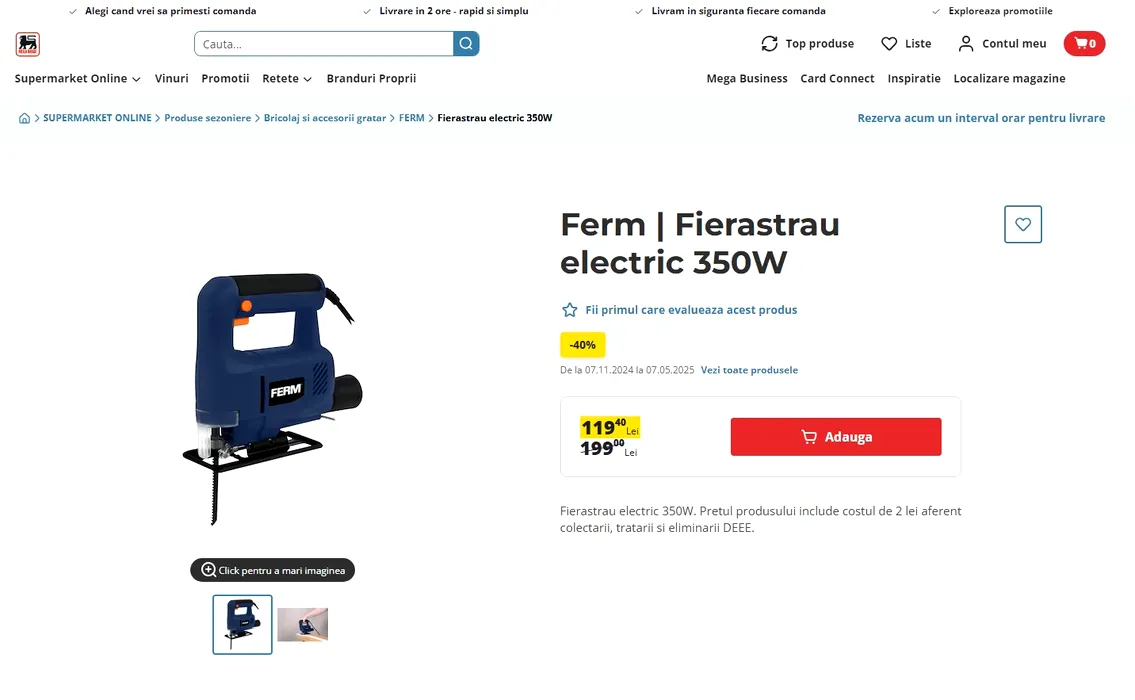The image size is (1135, 700).
Task: Open Liste heart icon in header
Action: [889, 43]
